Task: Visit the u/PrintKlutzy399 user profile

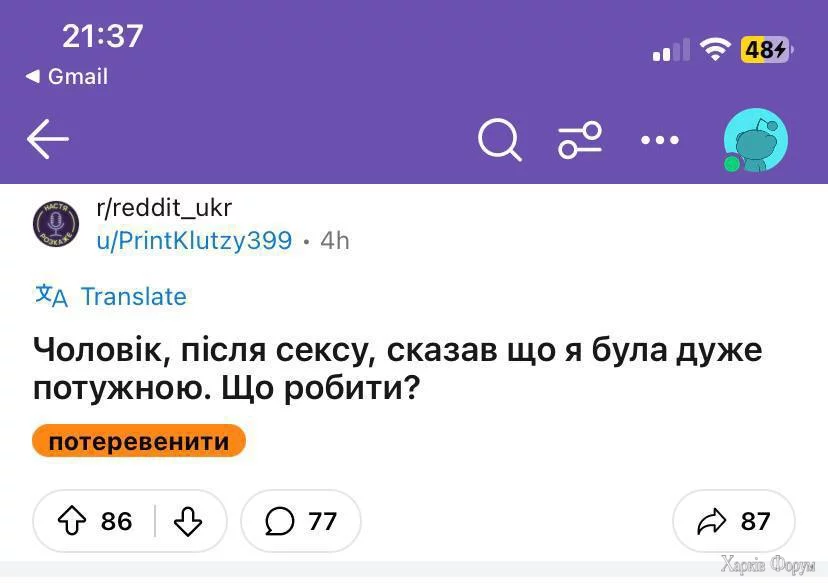Action: (x=194, y=240)
